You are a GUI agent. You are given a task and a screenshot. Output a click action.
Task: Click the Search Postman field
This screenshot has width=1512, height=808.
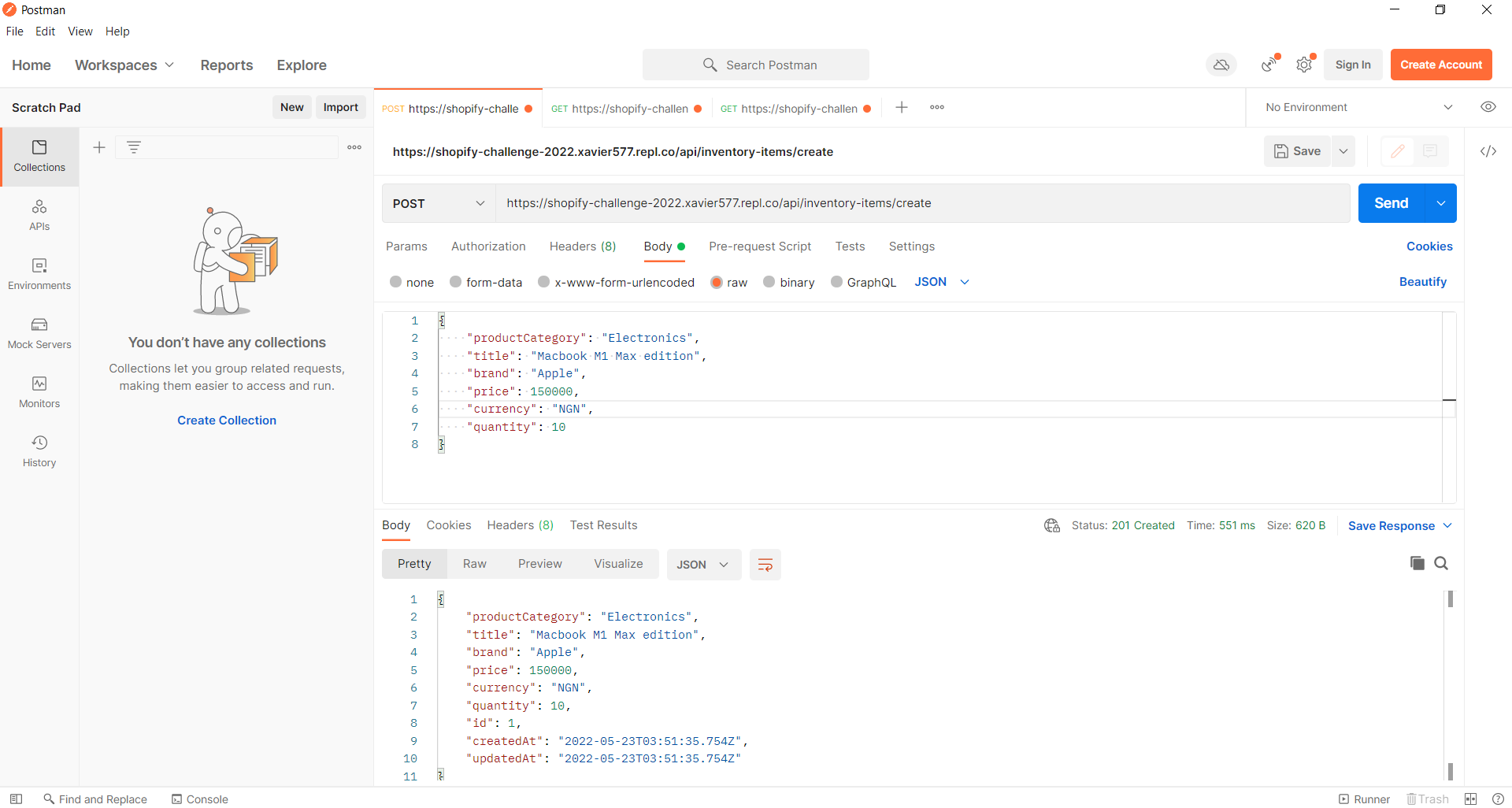coord(756,65)
